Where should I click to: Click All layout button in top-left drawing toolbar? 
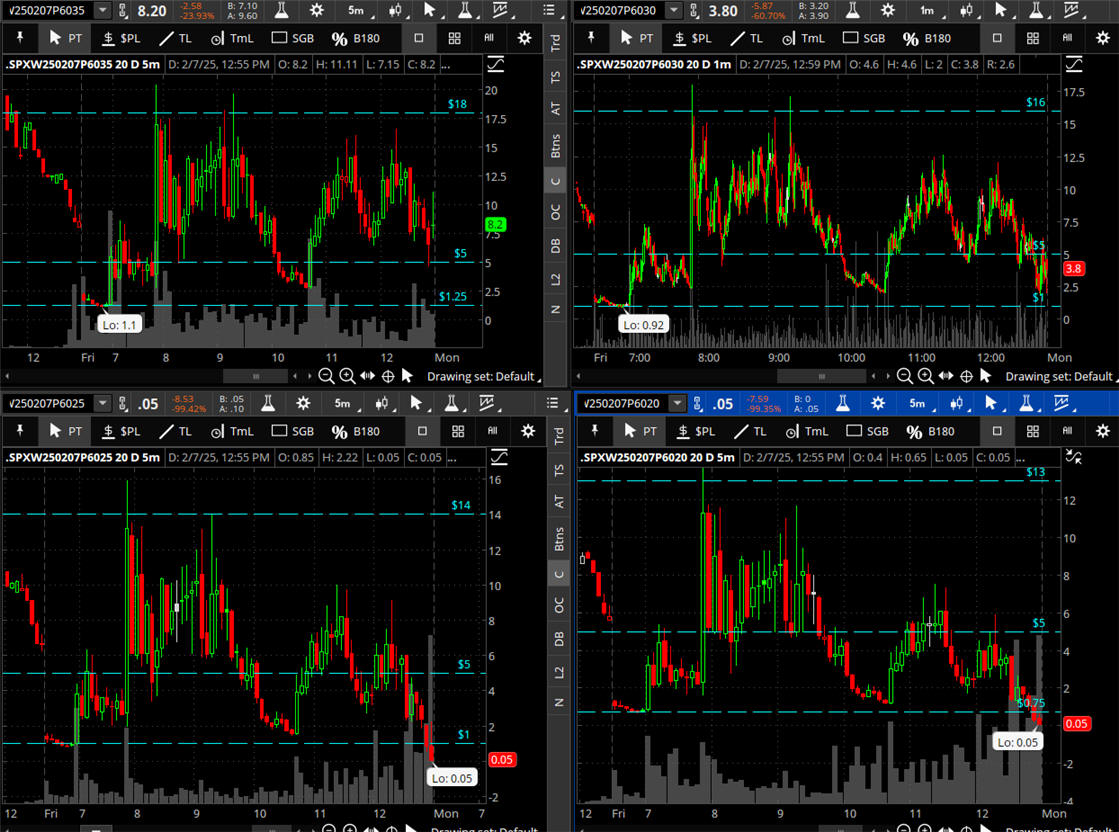pyautogui.click(x=490, y=39)
